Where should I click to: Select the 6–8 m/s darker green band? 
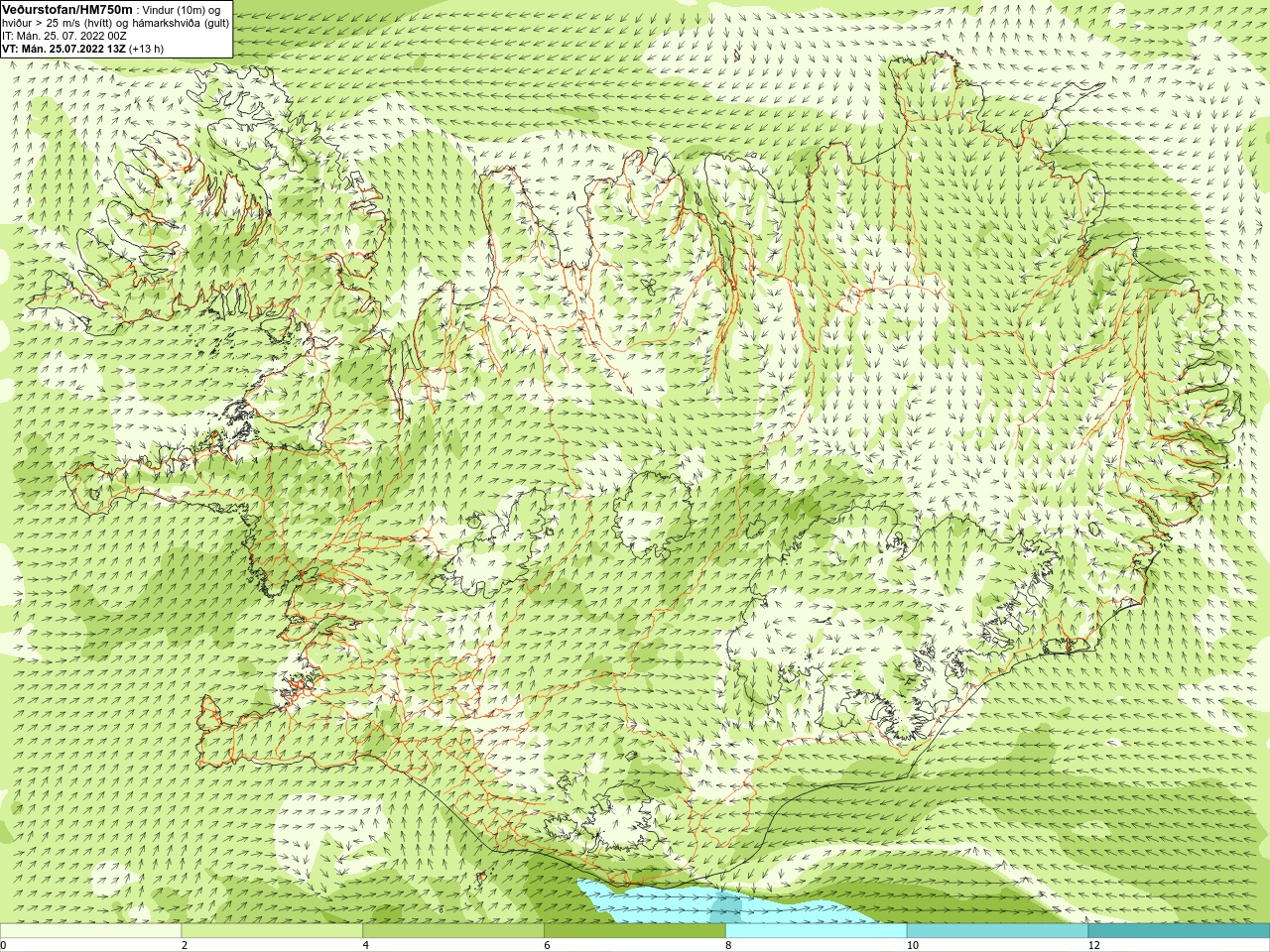coord(635,930)
